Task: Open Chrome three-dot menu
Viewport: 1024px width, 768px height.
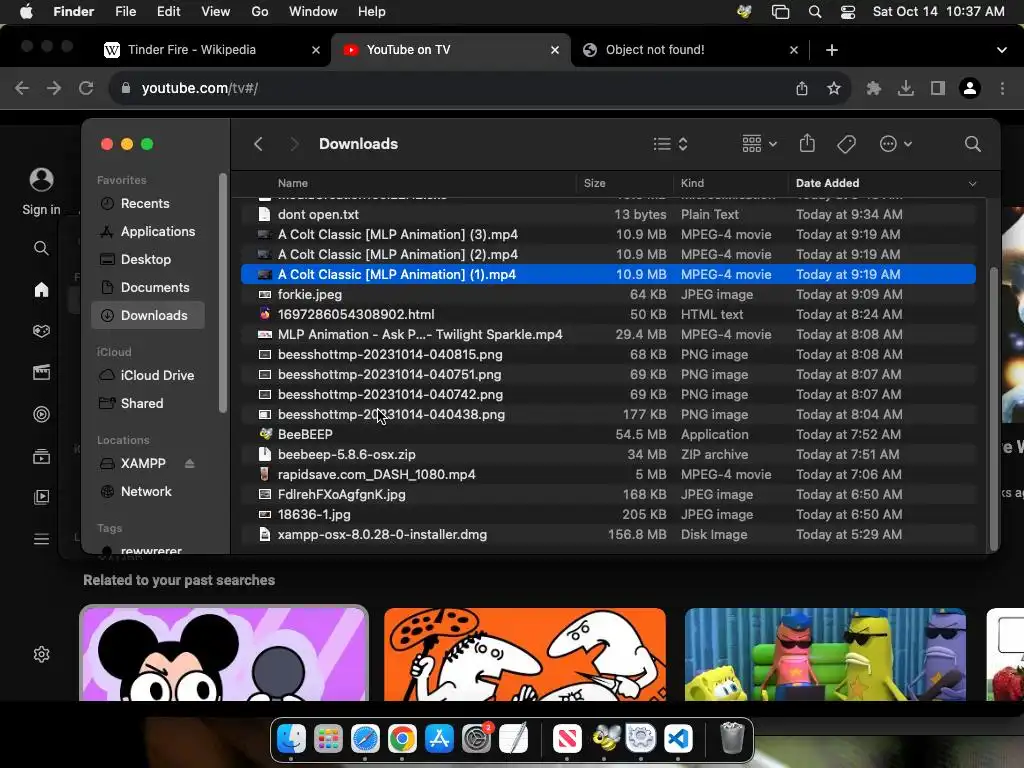Action: coord(1002,88)
